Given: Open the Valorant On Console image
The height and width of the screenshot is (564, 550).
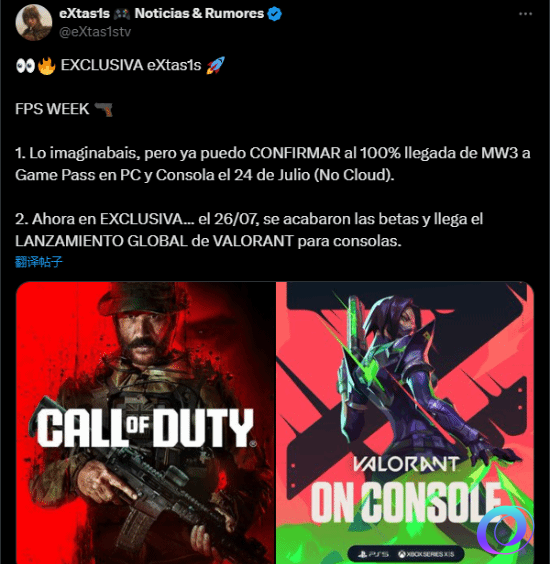Looking at the screenshot, I should 405,423.
